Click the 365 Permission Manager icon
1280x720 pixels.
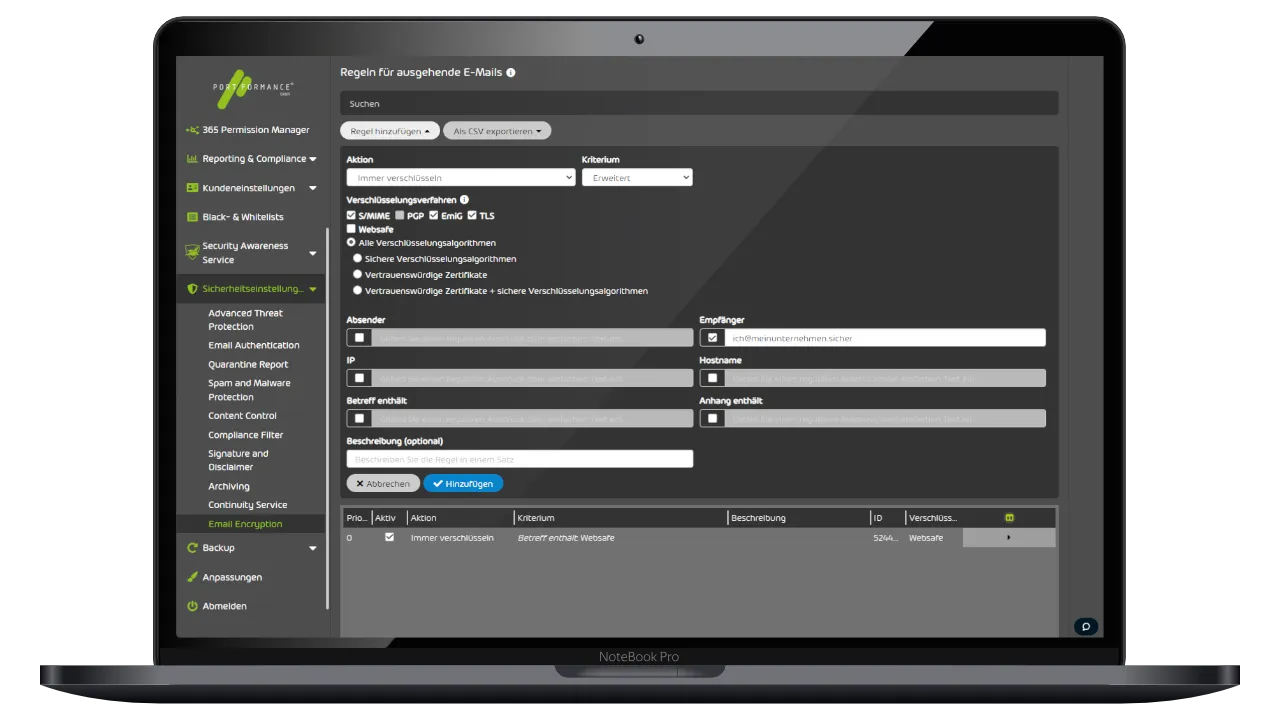pyautogui.click(x=192, y=130)
